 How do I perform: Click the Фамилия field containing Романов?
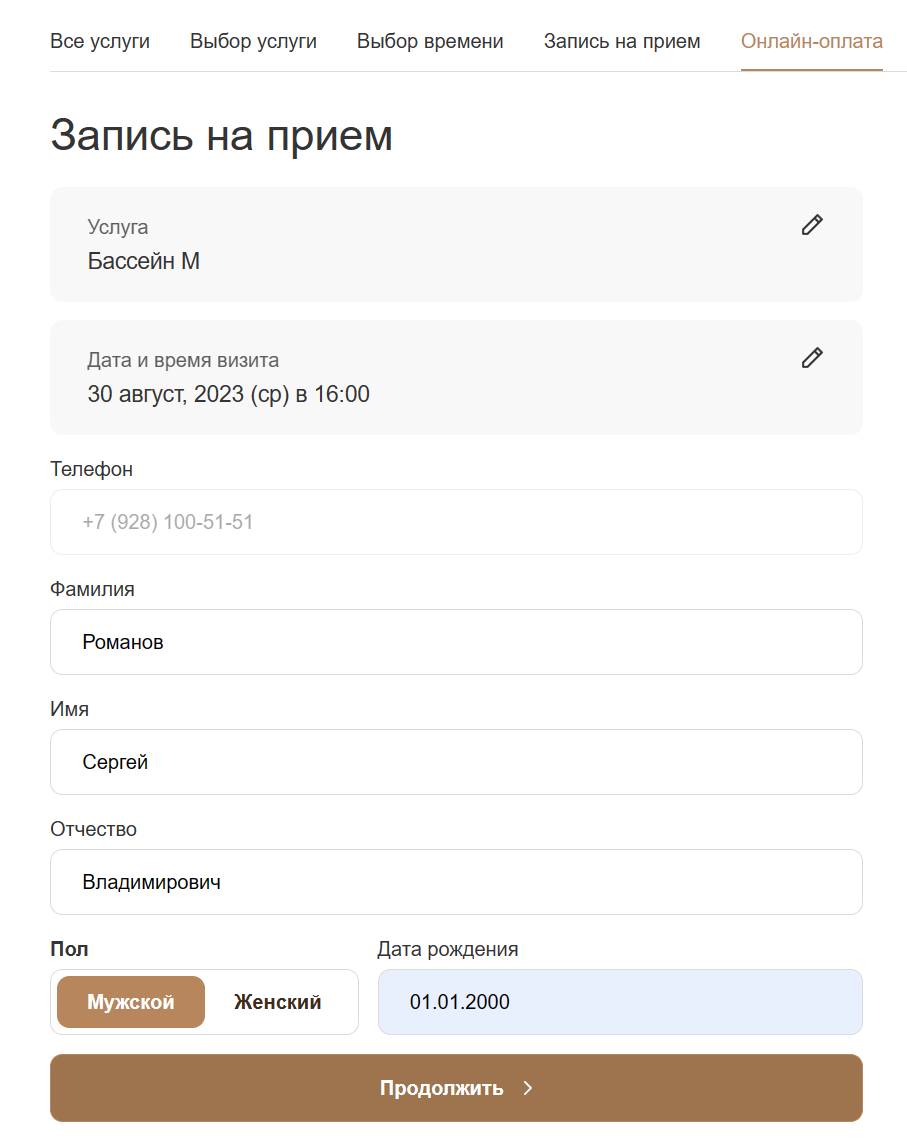pyautogui.click(x=456, y=642)
